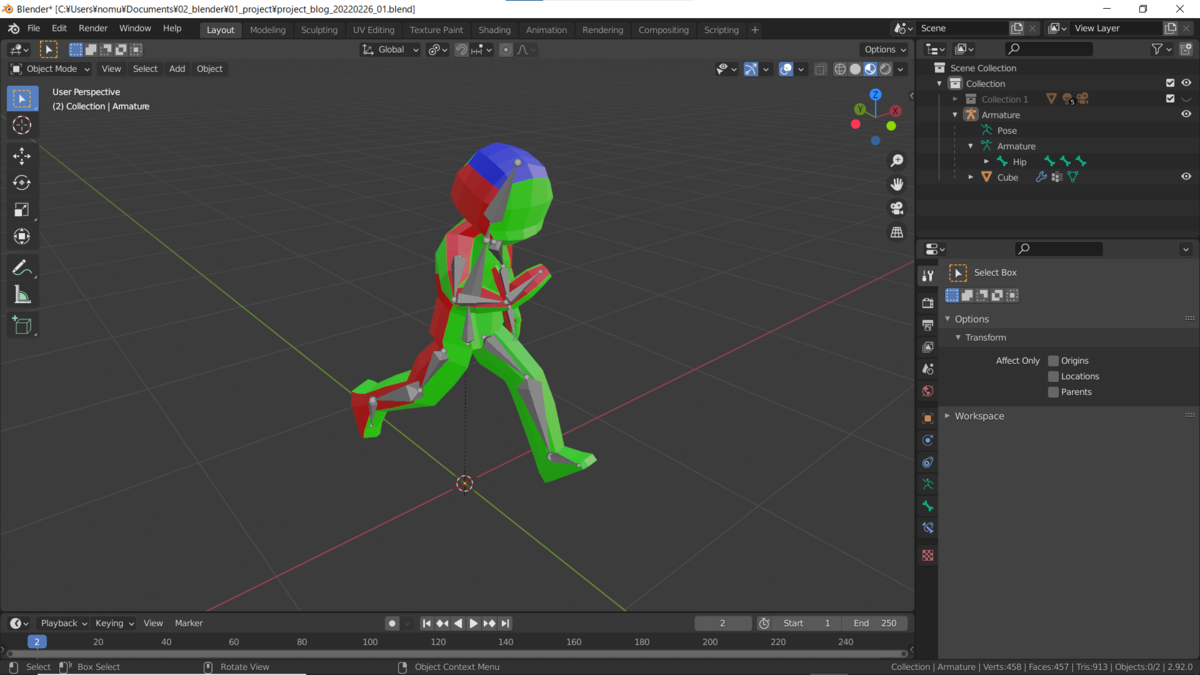
Task: Hide the Collection using its eye icon
Action: click(x=1186, y=84)
